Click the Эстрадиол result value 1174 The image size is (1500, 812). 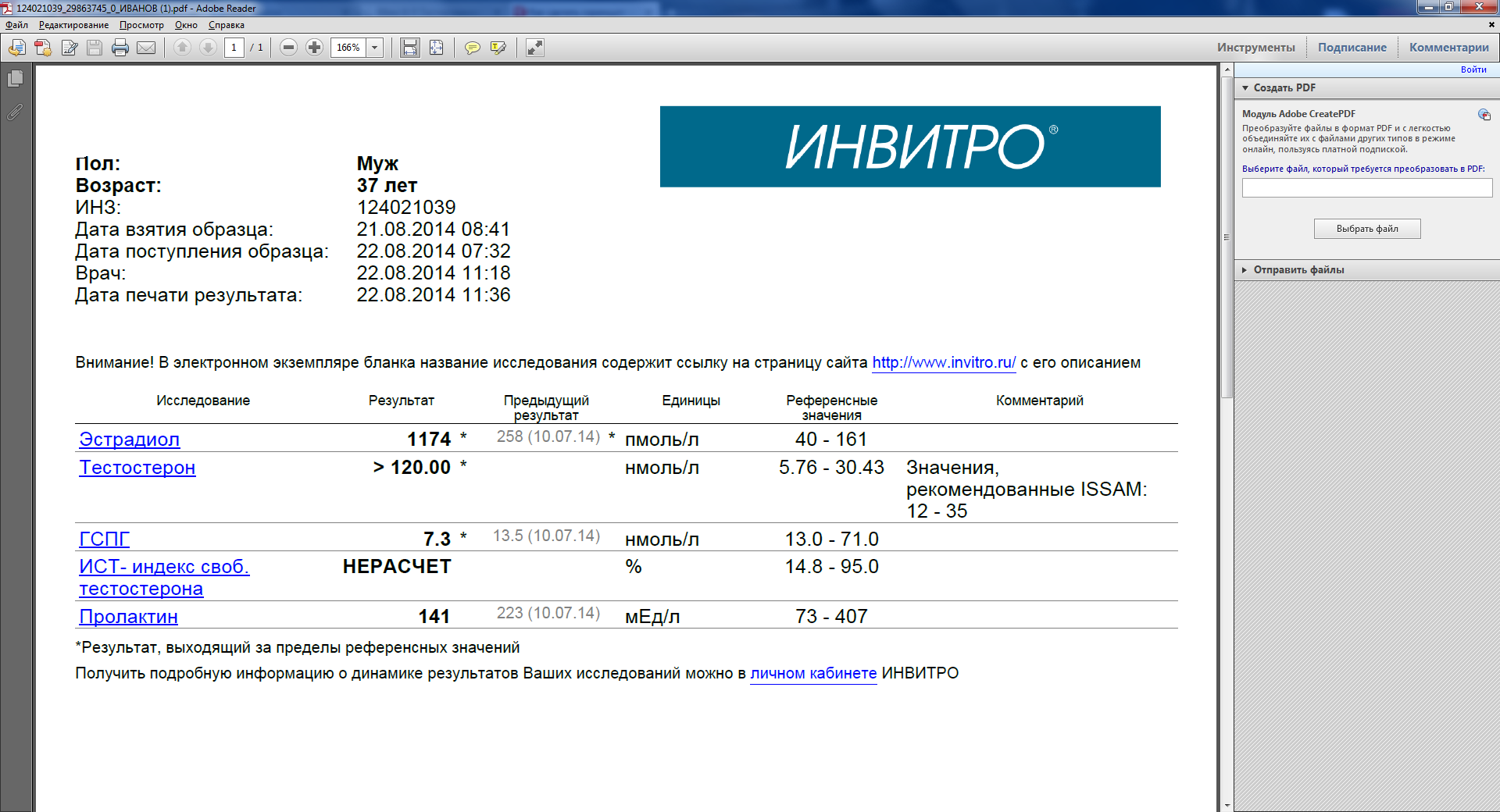click(x=429, y=440)
